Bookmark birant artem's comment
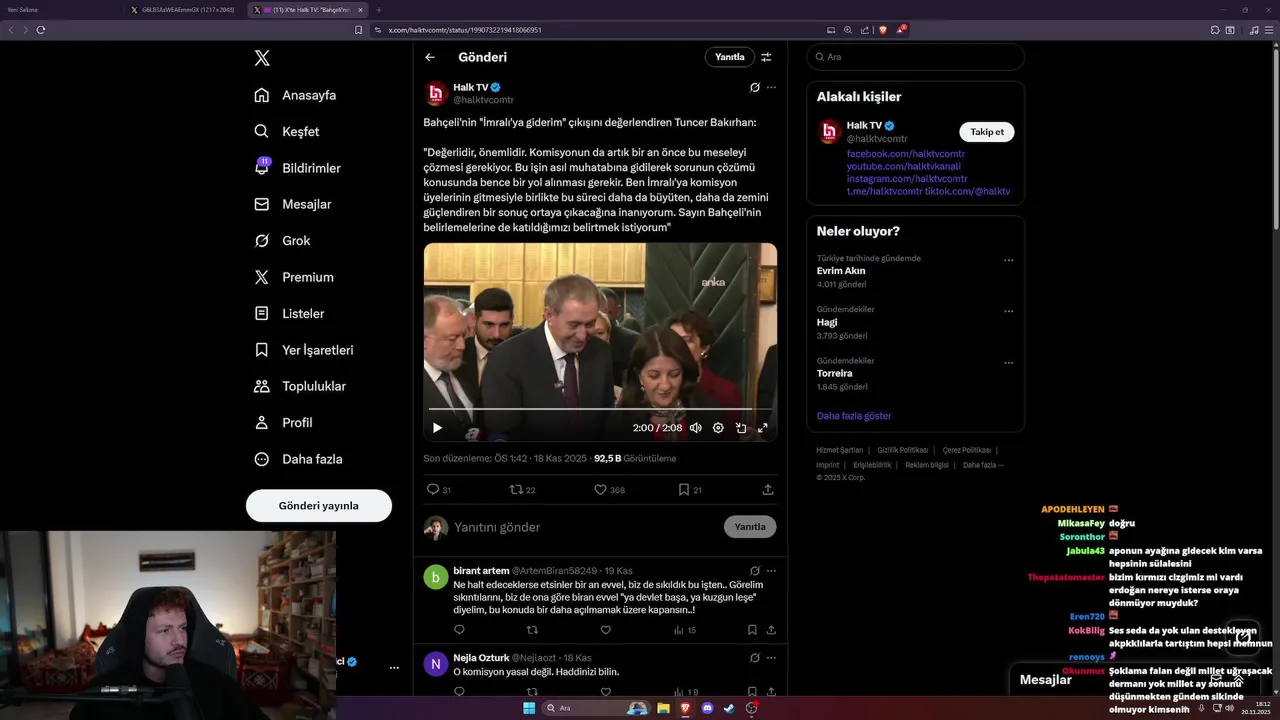Image resolution: width=1280 pixels, height=720 pixels. click(x=752, y=630)
